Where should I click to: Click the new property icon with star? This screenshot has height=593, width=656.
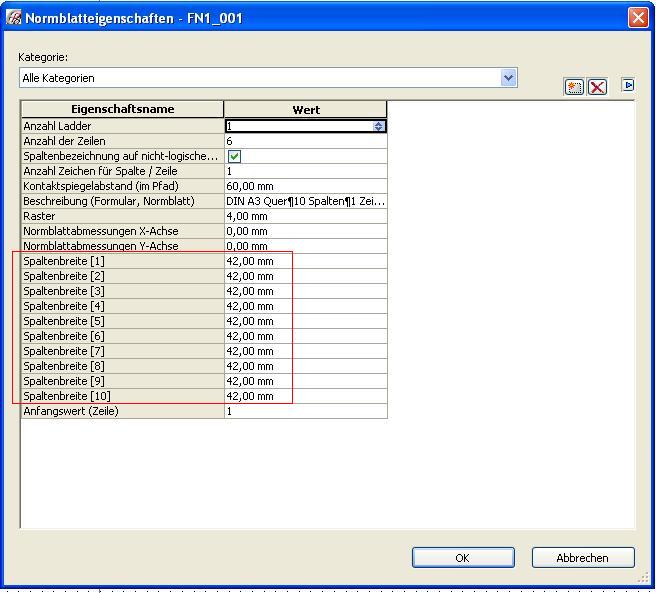(x=574, y=87)
